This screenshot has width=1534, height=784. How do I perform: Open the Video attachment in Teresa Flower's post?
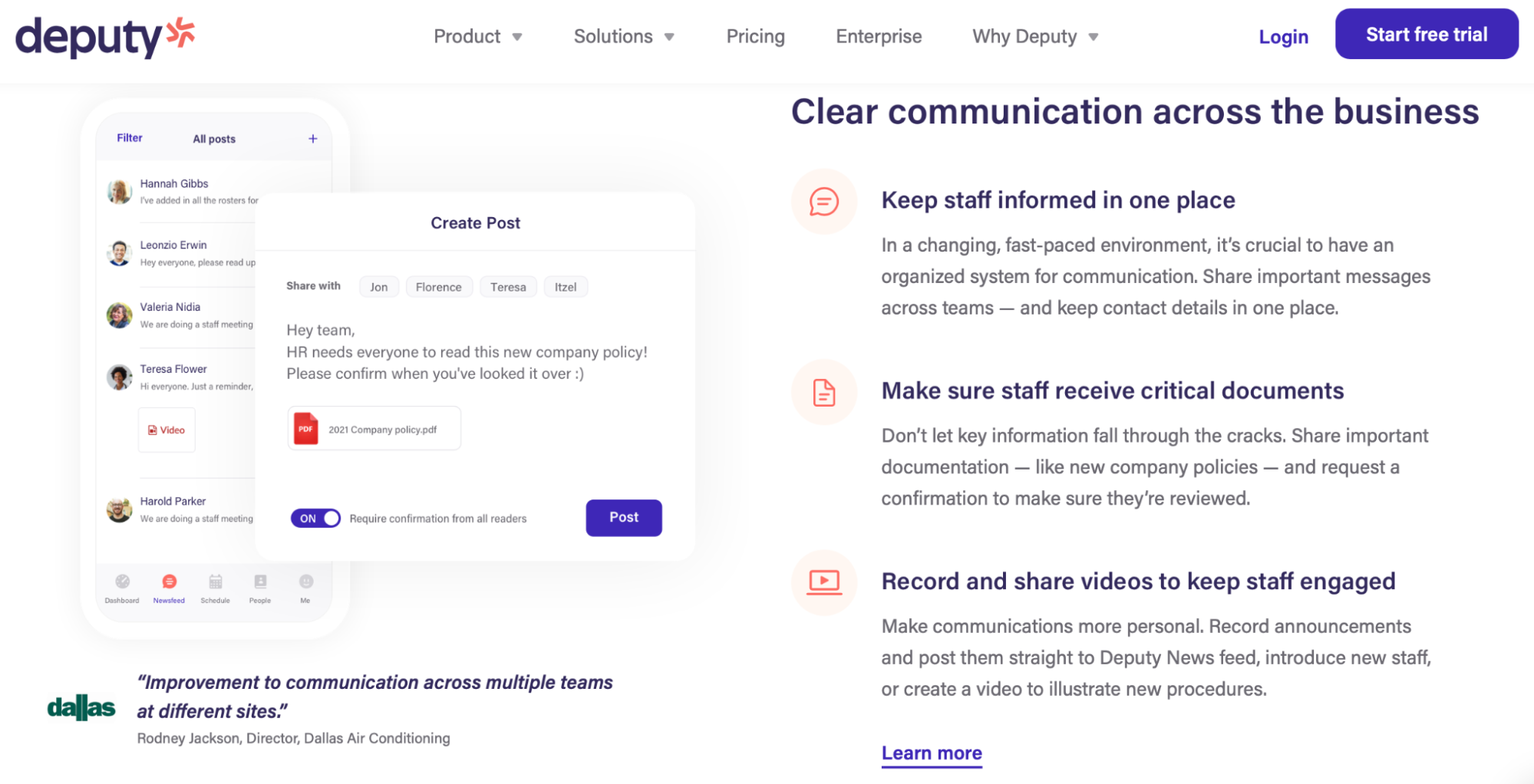coord(167,430)
